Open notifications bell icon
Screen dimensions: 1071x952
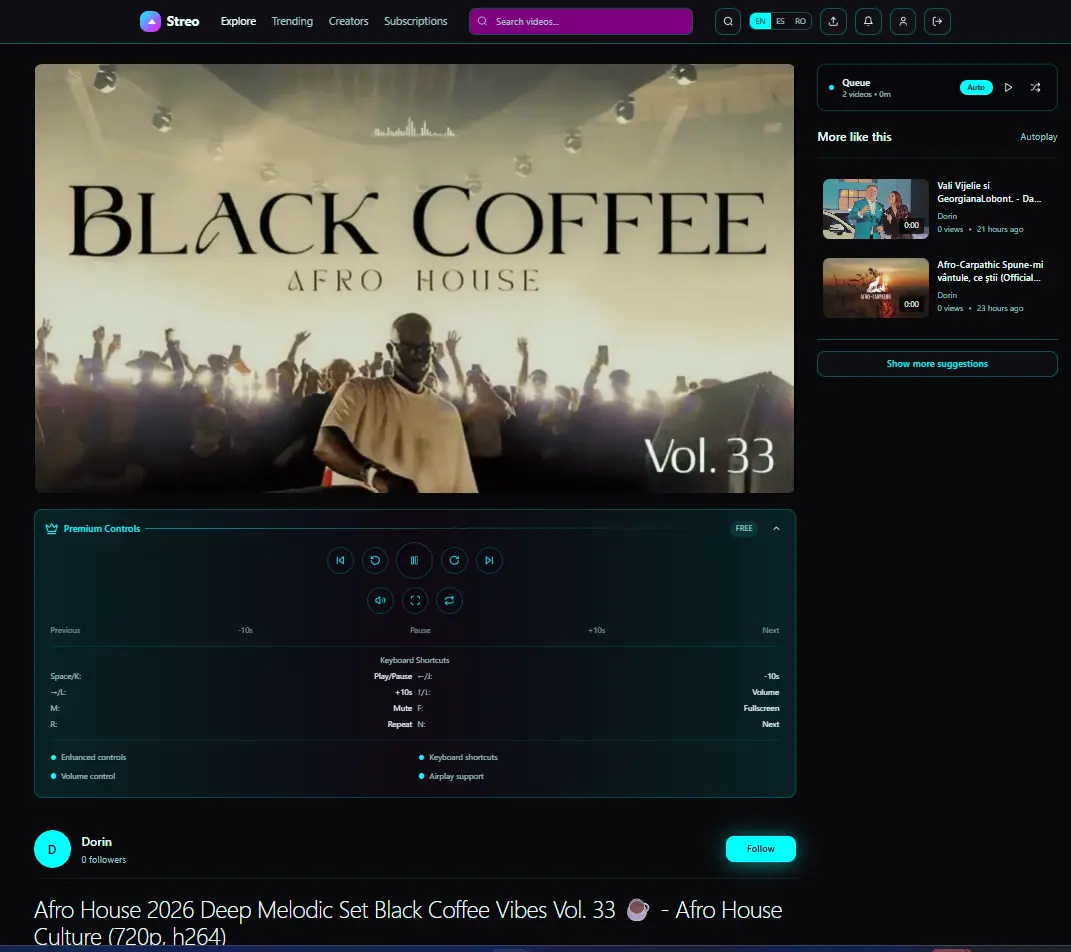pos(868,21)
